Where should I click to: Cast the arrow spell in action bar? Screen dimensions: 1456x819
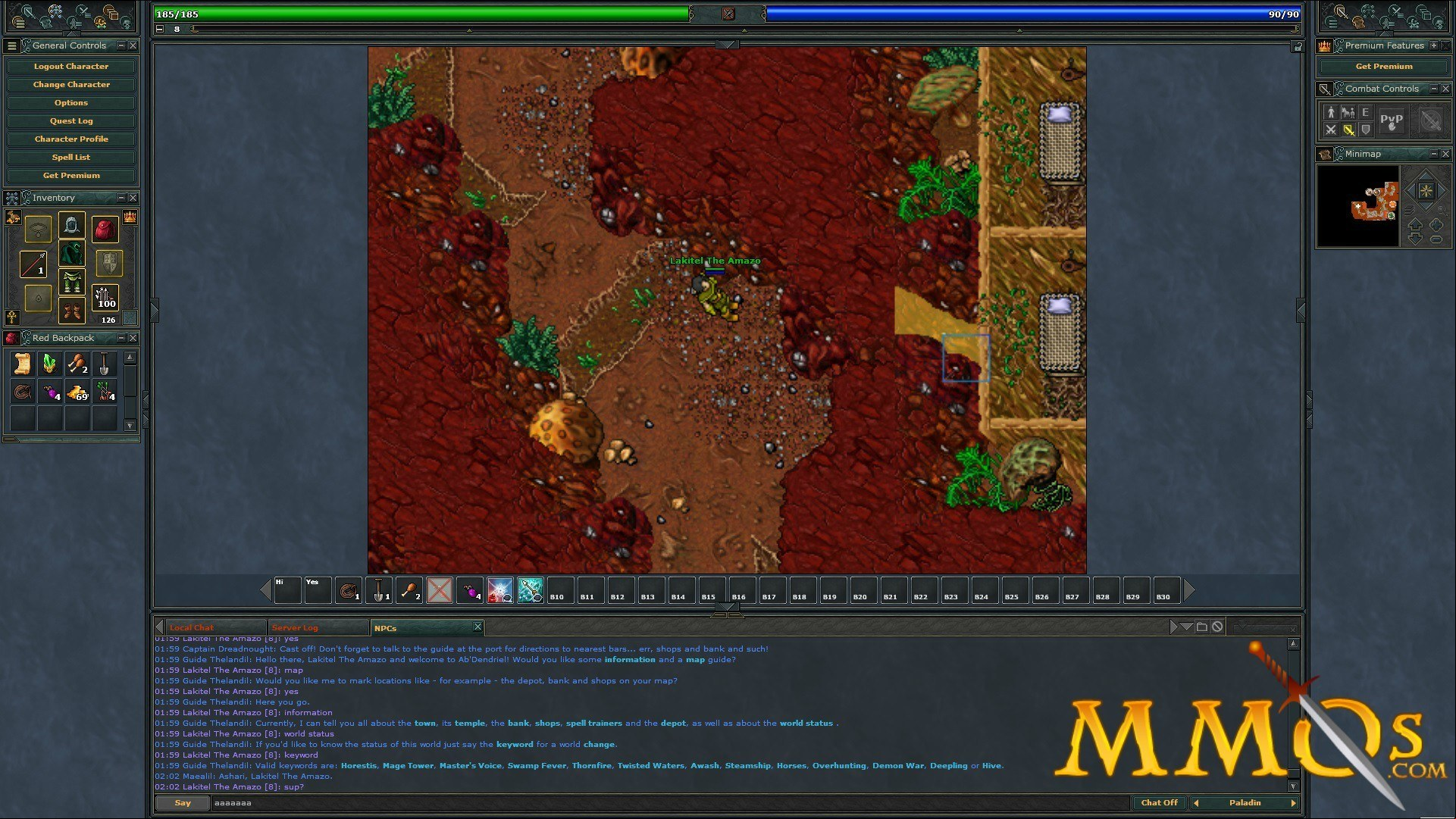click(530, 589)
